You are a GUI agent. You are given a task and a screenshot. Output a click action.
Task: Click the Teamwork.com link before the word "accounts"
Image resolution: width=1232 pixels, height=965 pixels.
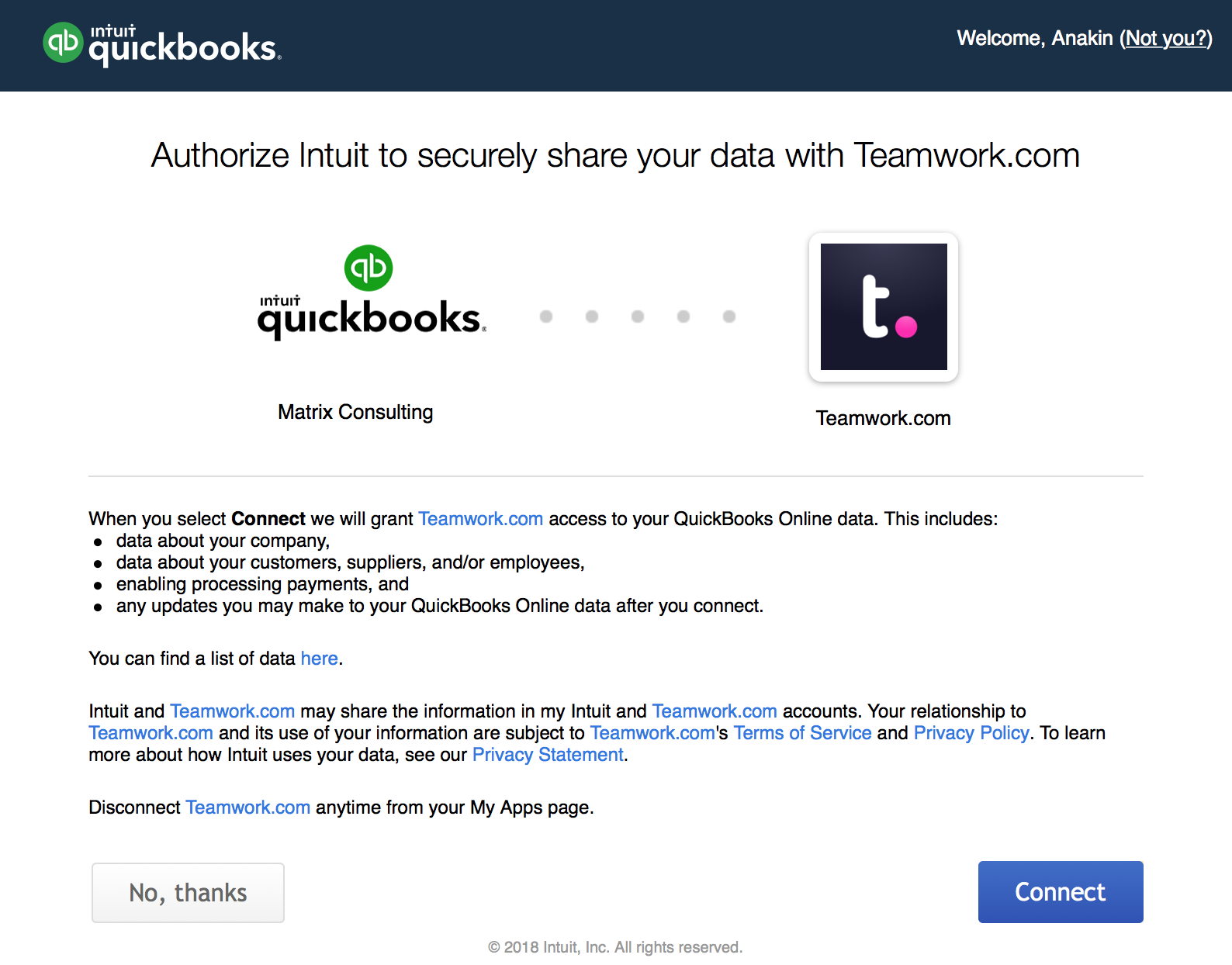click(715, 711)
